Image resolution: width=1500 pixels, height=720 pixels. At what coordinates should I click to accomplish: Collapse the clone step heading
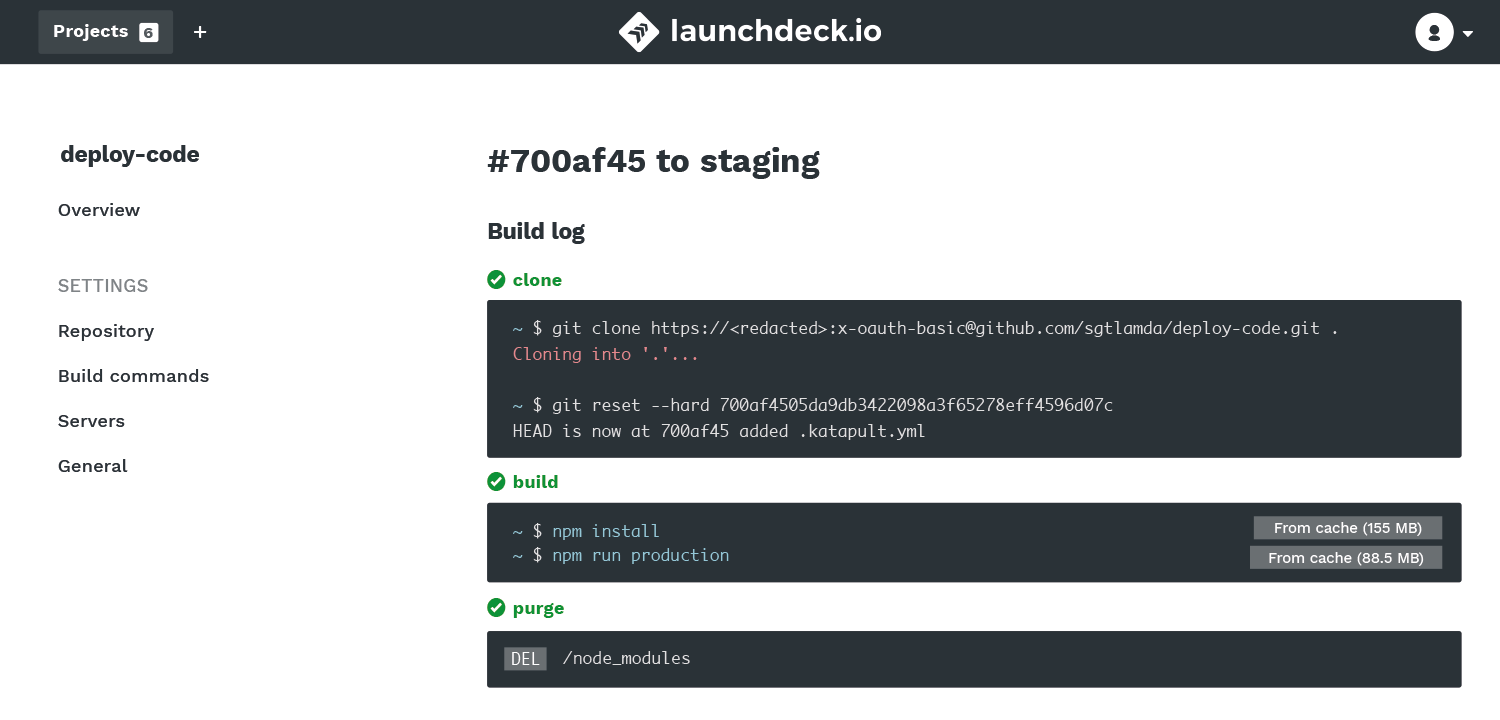tap(537, 280)
